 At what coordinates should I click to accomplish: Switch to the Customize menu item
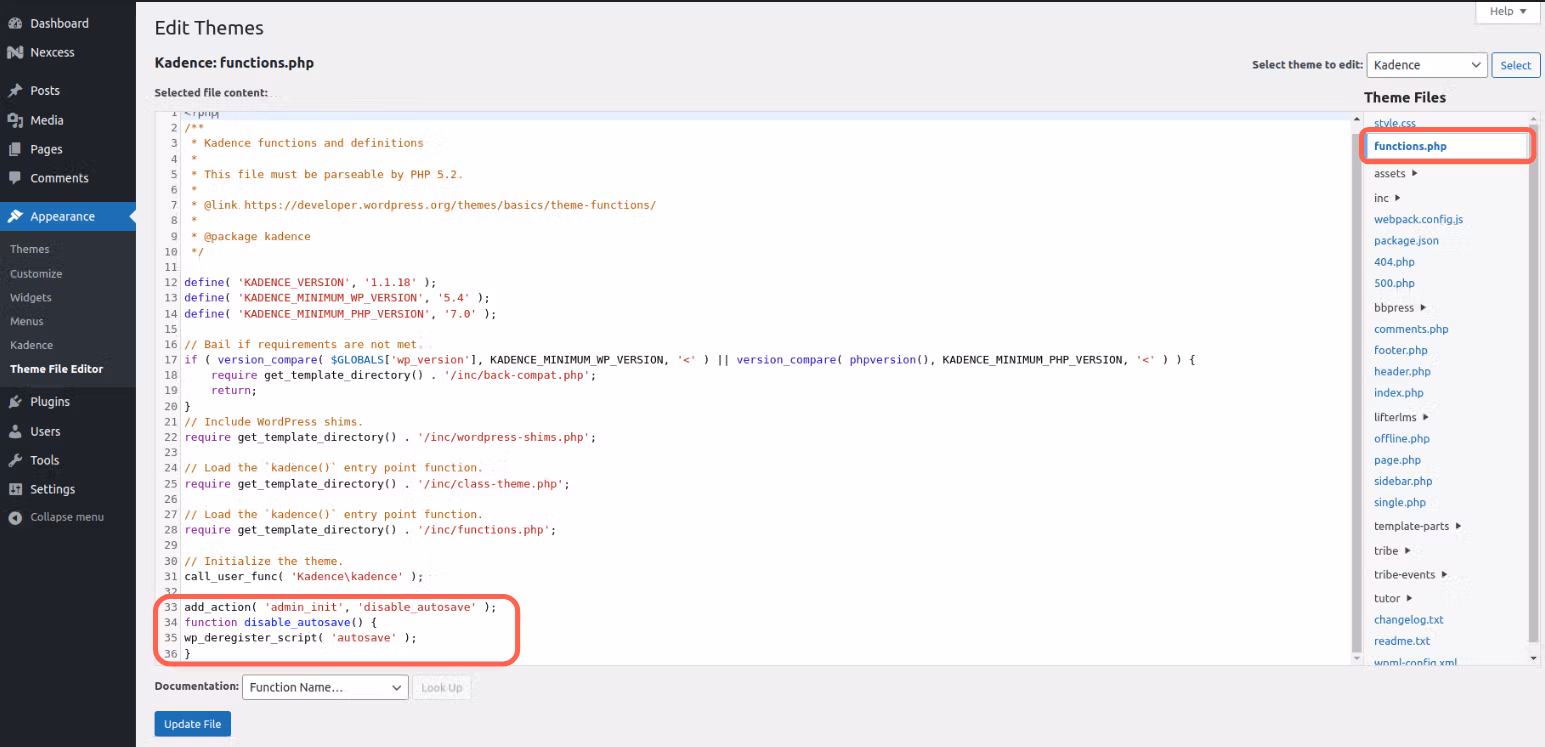(35, 273)
